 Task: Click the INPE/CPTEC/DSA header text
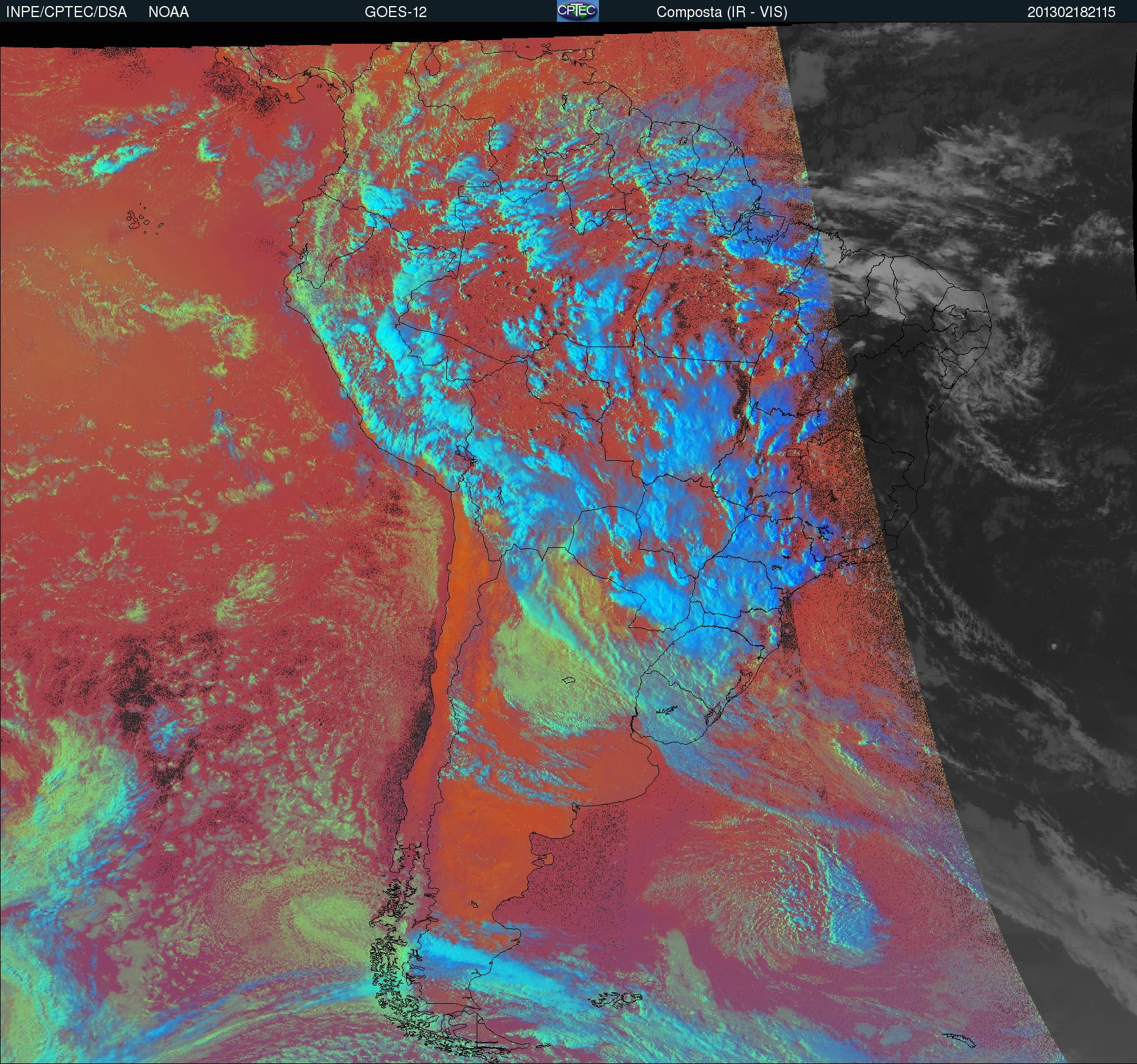pyautogui.click(x=66, y=12)
